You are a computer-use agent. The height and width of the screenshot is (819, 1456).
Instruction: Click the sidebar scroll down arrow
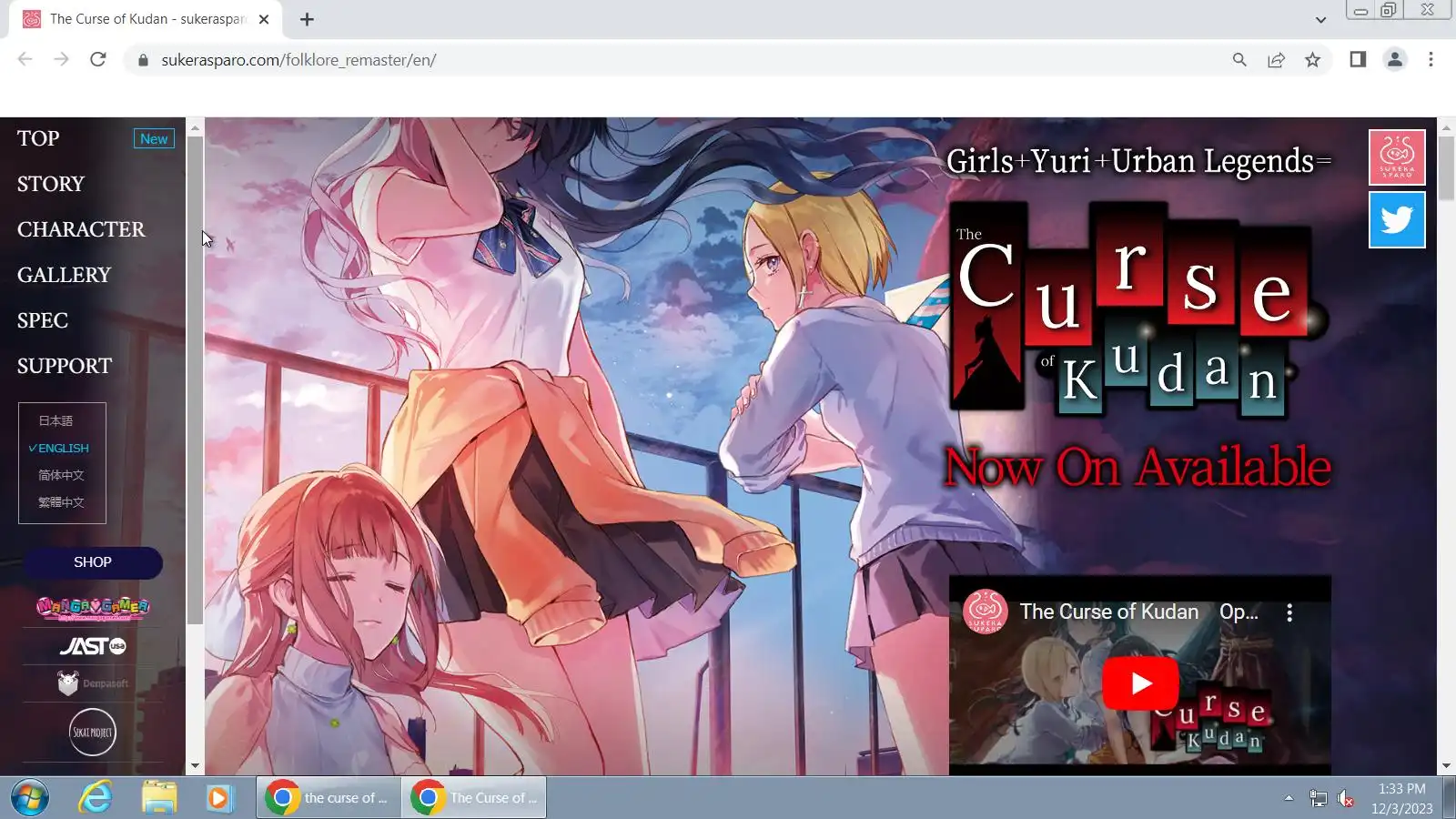(195, 766)
